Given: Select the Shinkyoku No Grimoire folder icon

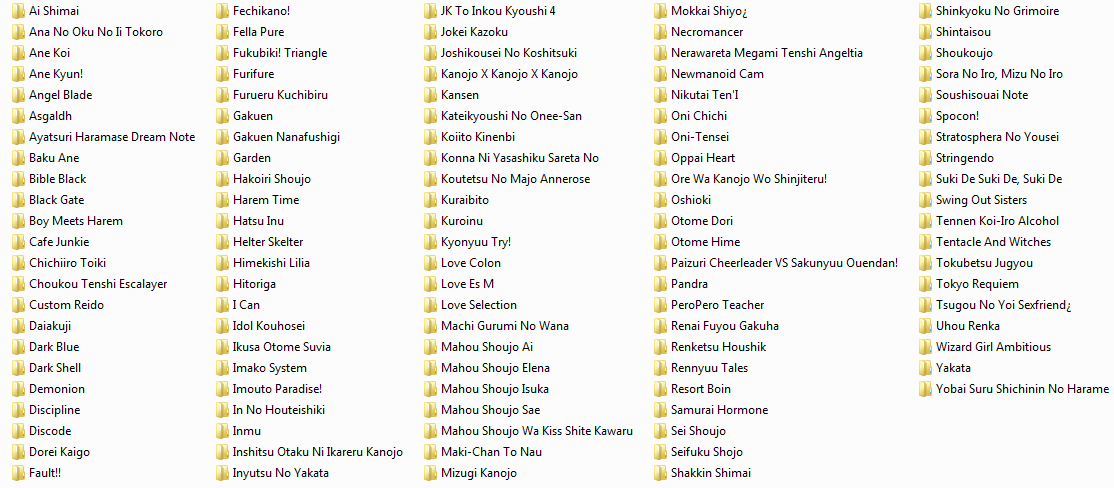Looking at the screenshot, I should pos(925,11).
